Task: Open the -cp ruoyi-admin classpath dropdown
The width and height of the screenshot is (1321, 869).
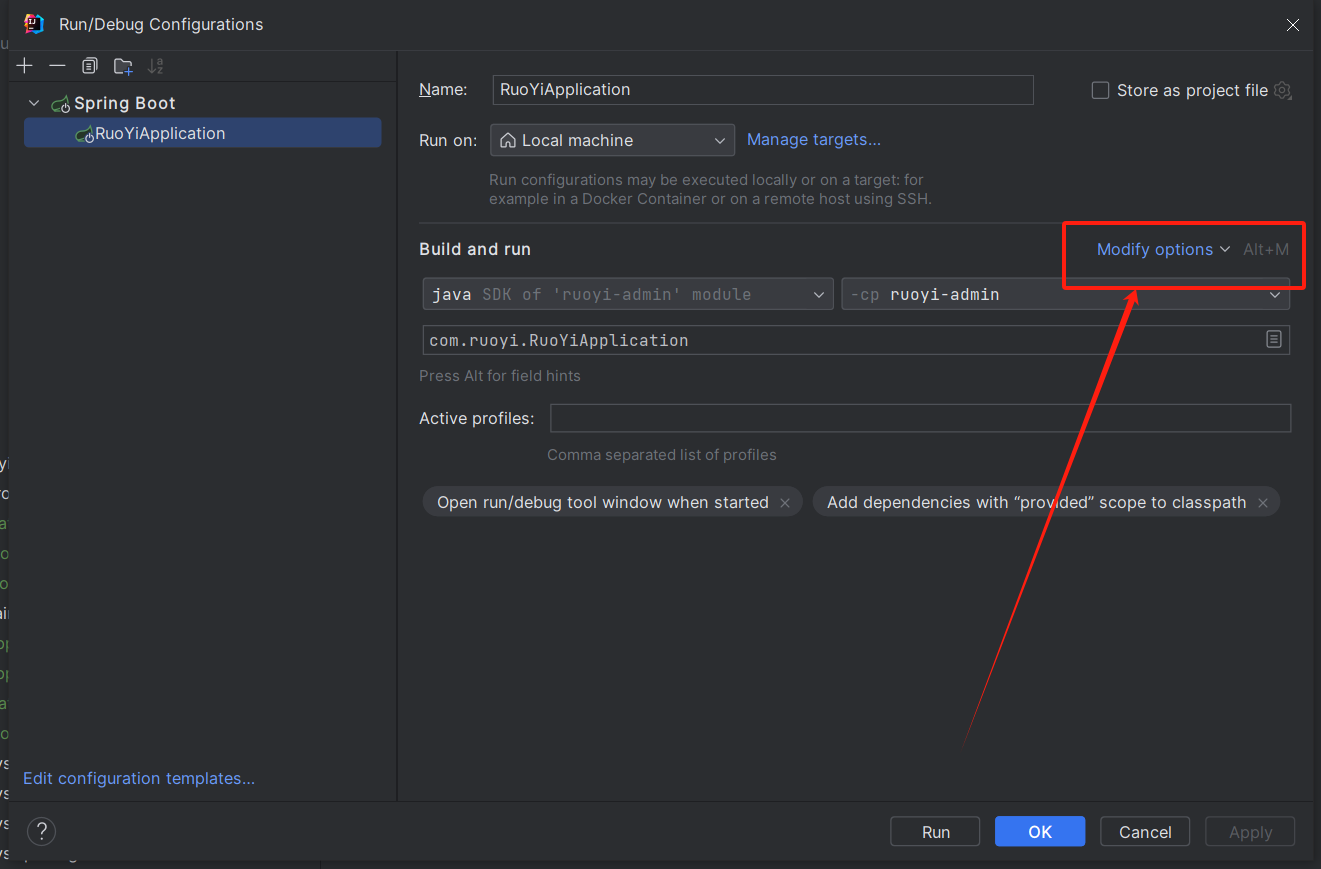Action: 1065,294
